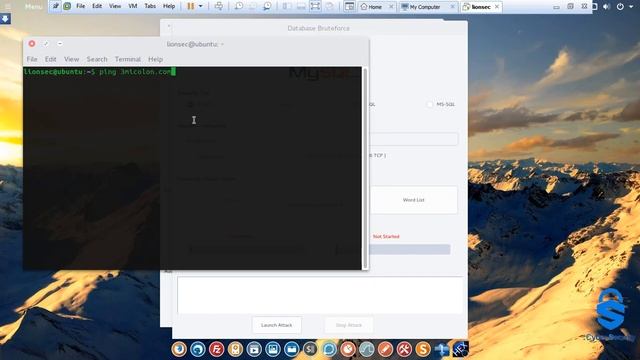Click the snapshot manager clock-wrench icon

click(x=267, y=6)
